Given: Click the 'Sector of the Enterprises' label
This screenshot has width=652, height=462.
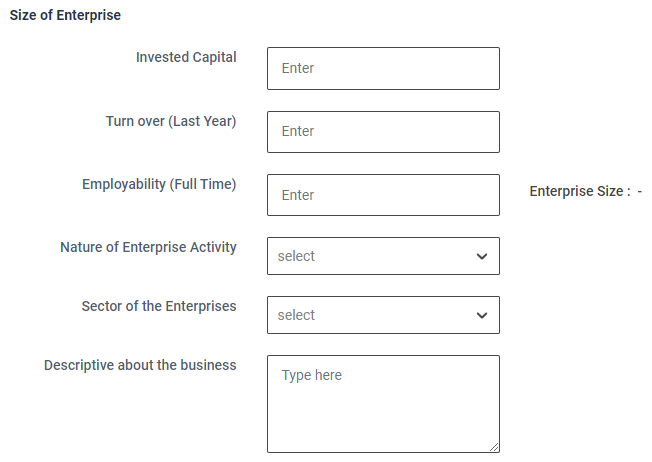Looking at the screenshot, I should point(159,305).
